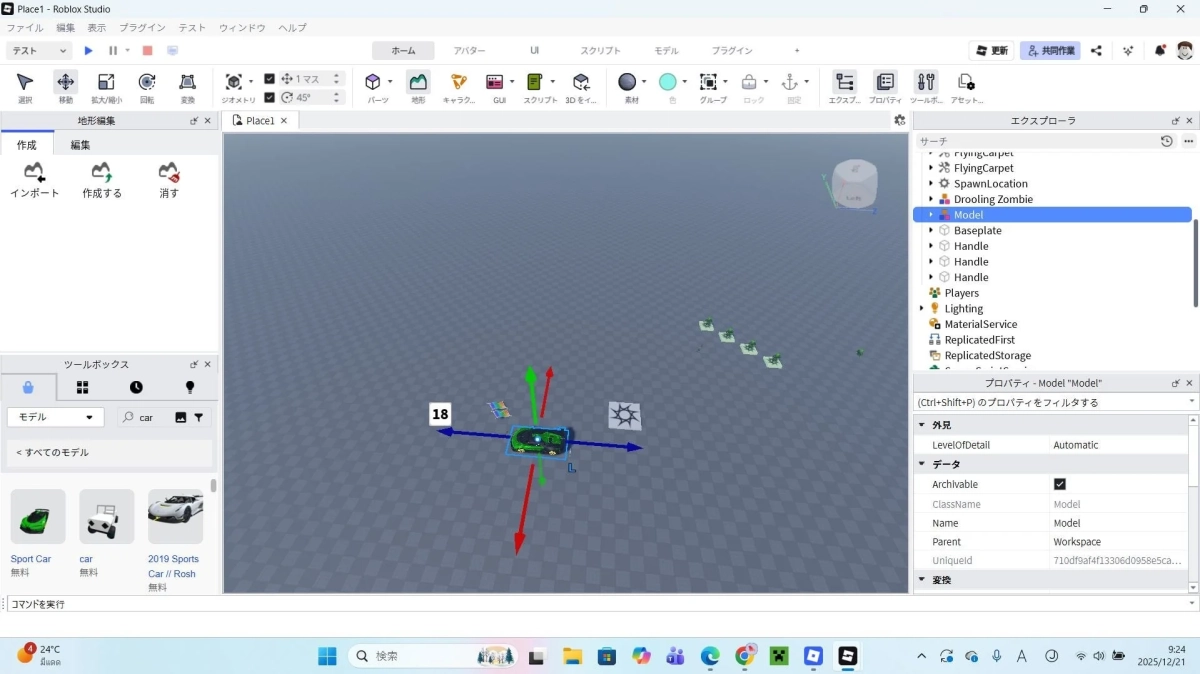Start playtest with the play button
The height and width of the screenshot is (674, 1200).
(89, 50)
